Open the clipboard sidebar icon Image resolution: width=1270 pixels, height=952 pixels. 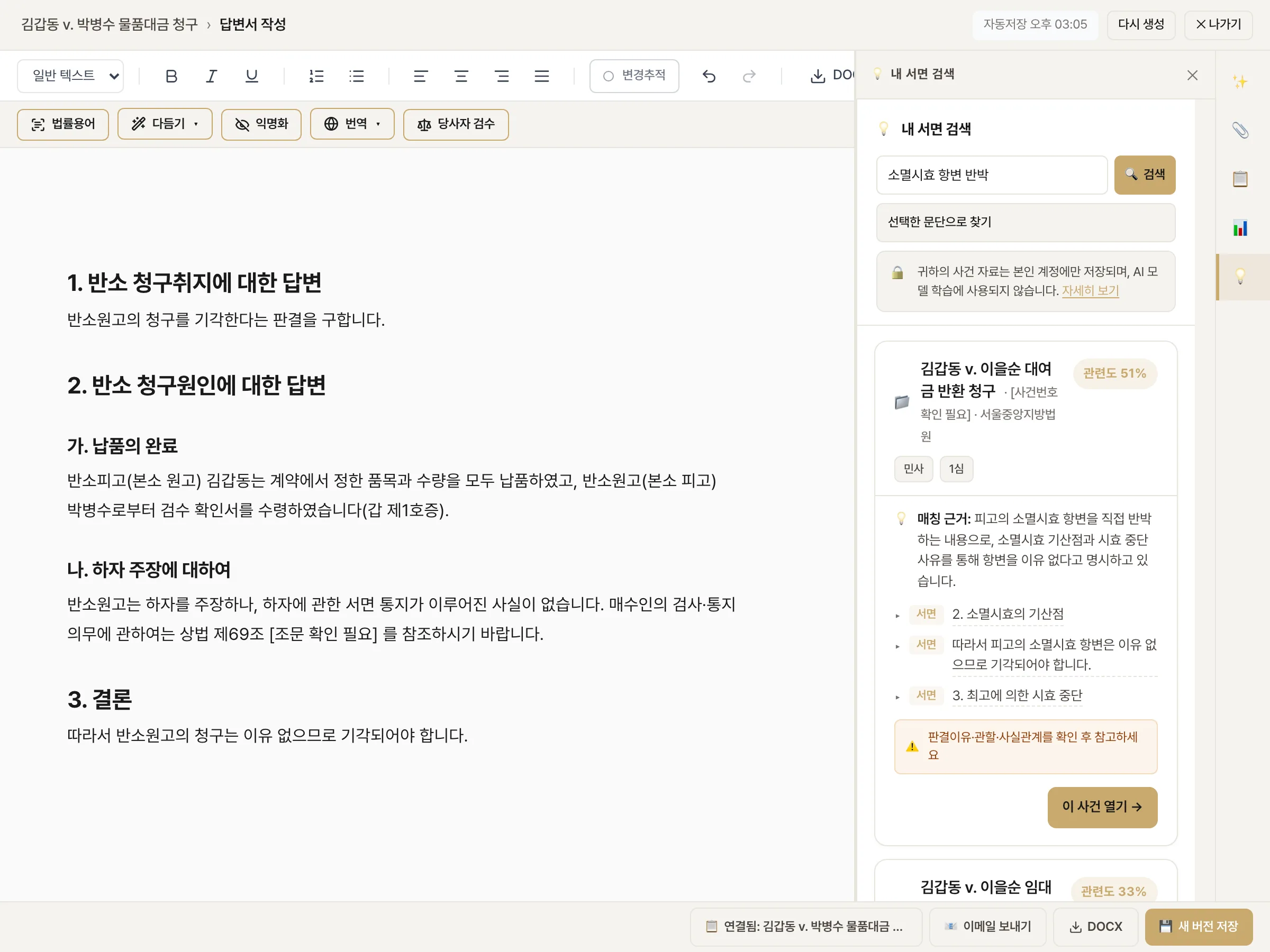point(1240,179)
